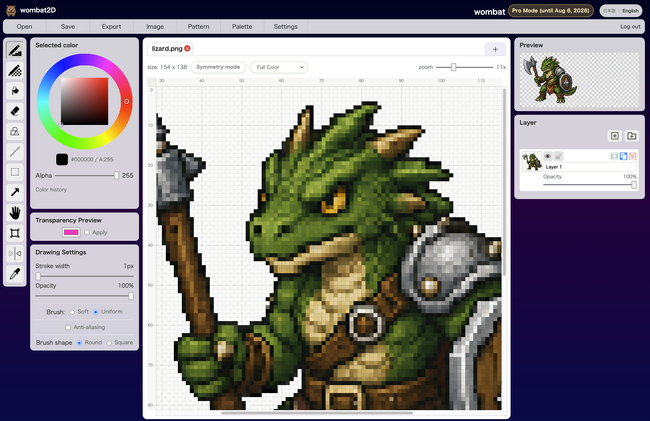Adjust the Stroke width slider

[85, 276]
